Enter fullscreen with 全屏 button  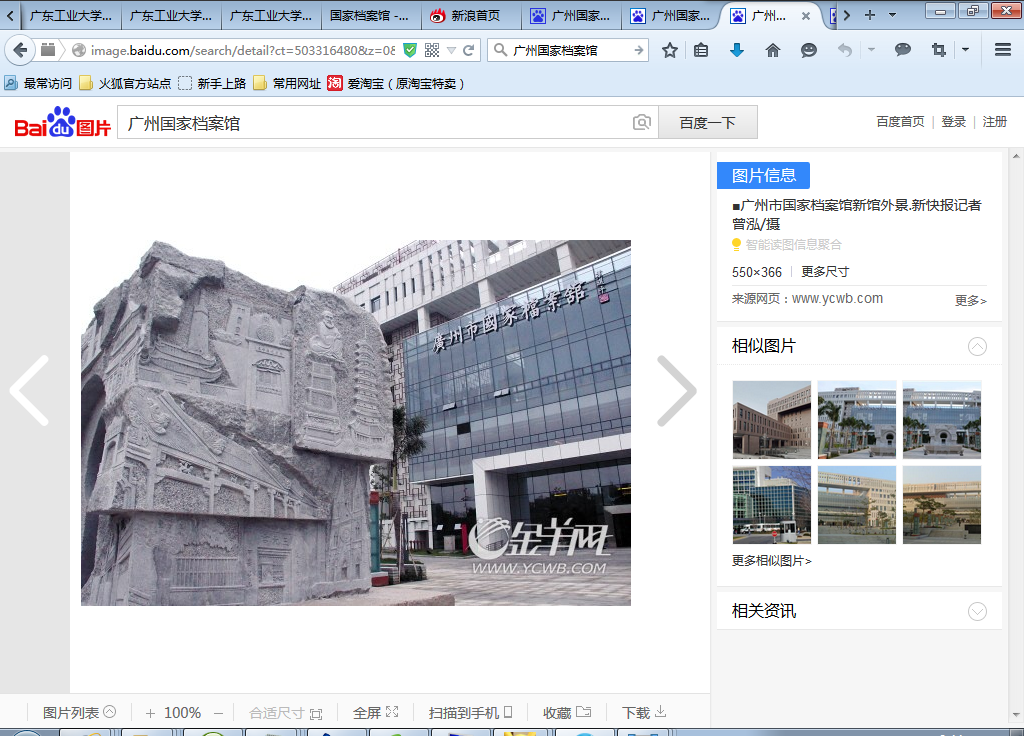point(376,713)
